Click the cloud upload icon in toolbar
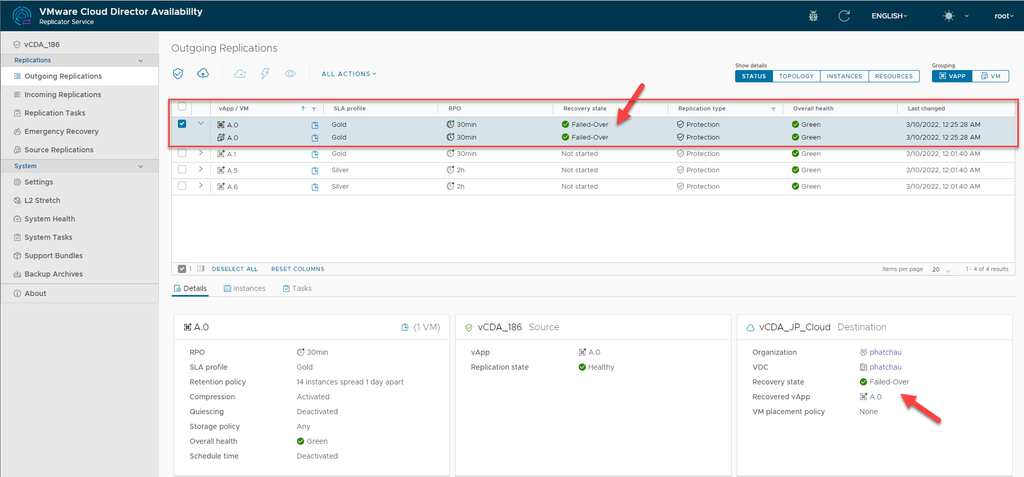Image resolution: width=1024 pixels, height=477 pixels. (204, 74)
